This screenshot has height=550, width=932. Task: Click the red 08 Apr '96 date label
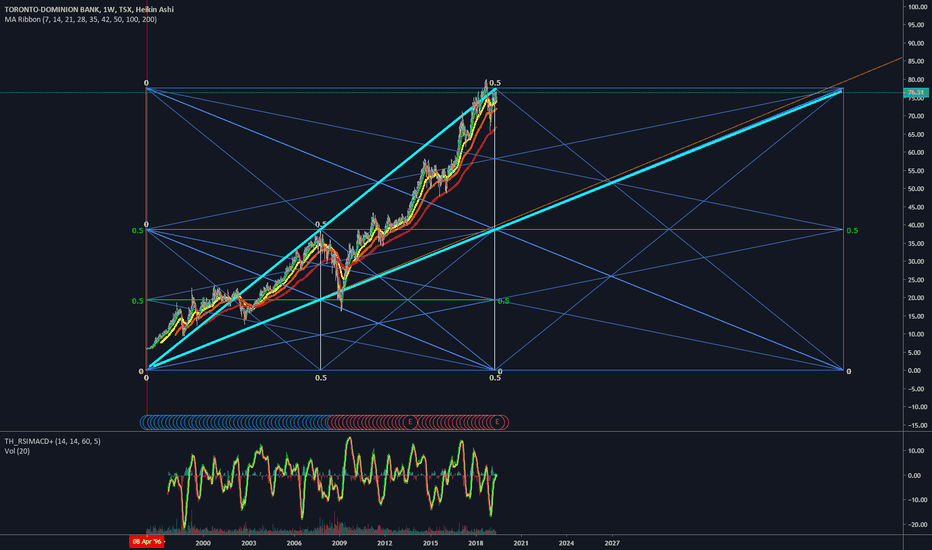point(147,542)
